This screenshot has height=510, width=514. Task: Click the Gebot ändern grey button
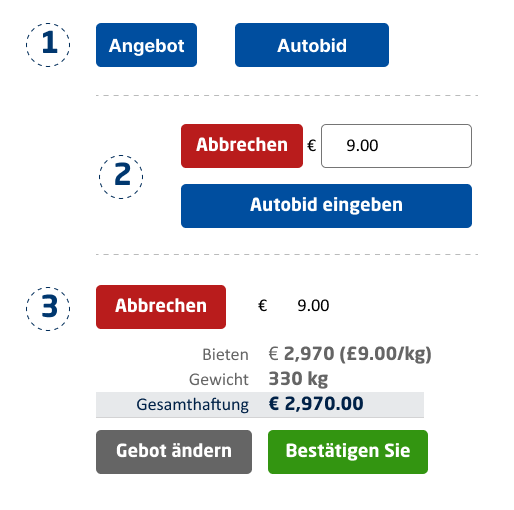point(174,452)
